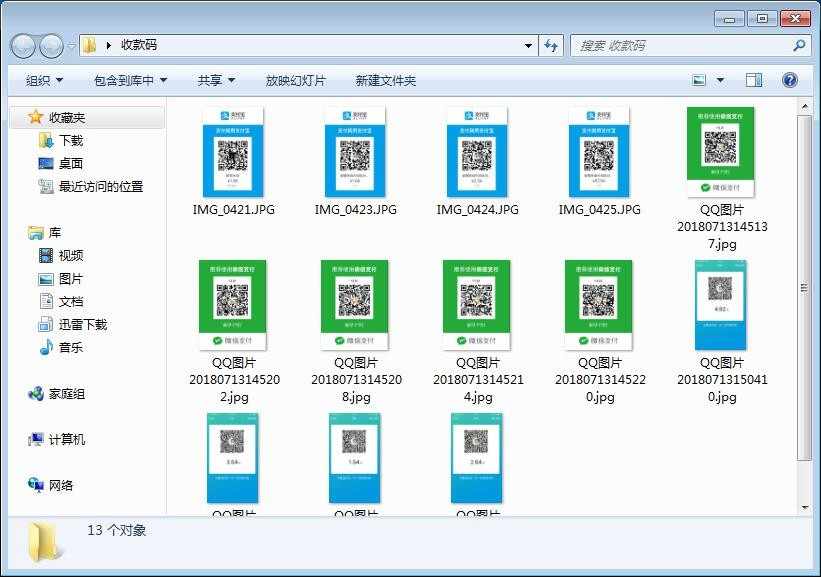Viewport: 821px width, 577px height.
Task: Select thumbnail of QQ图片20180713145208.jpg
Action: tap(355, 305)
